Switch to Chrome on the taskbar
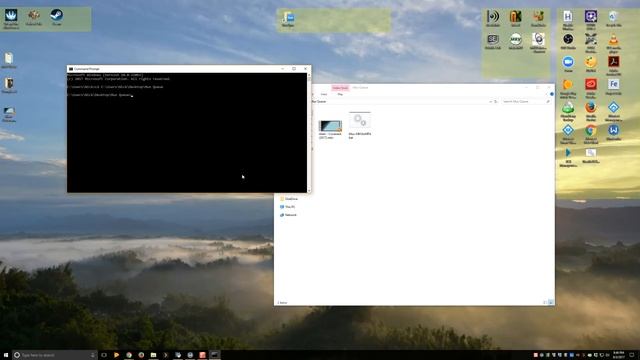The height and width of the screenshot is (360, 640). (129, 355)
